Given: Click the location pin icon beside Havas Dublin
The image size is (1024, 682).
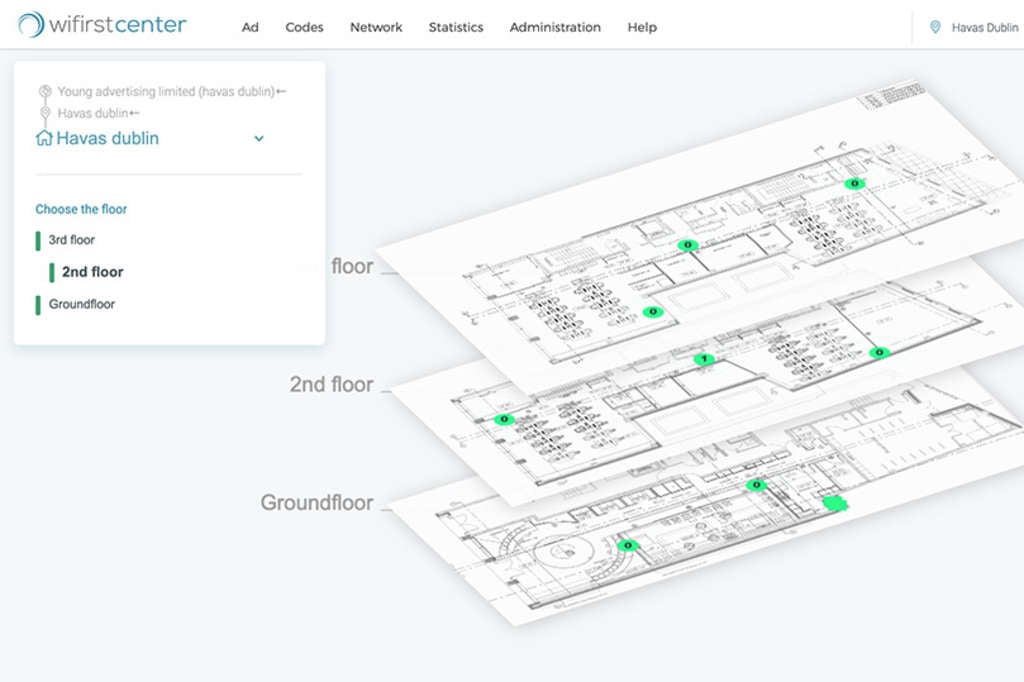Looking at the screenshot, I should (x=935, y=28).
